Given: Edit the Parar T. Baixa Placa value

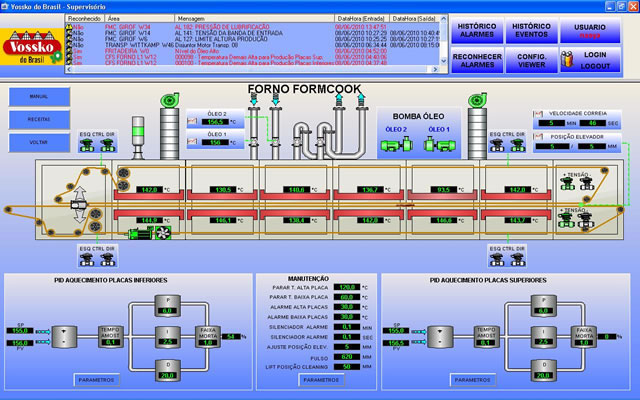Looking at the screenshot, I should coord(347,297).
